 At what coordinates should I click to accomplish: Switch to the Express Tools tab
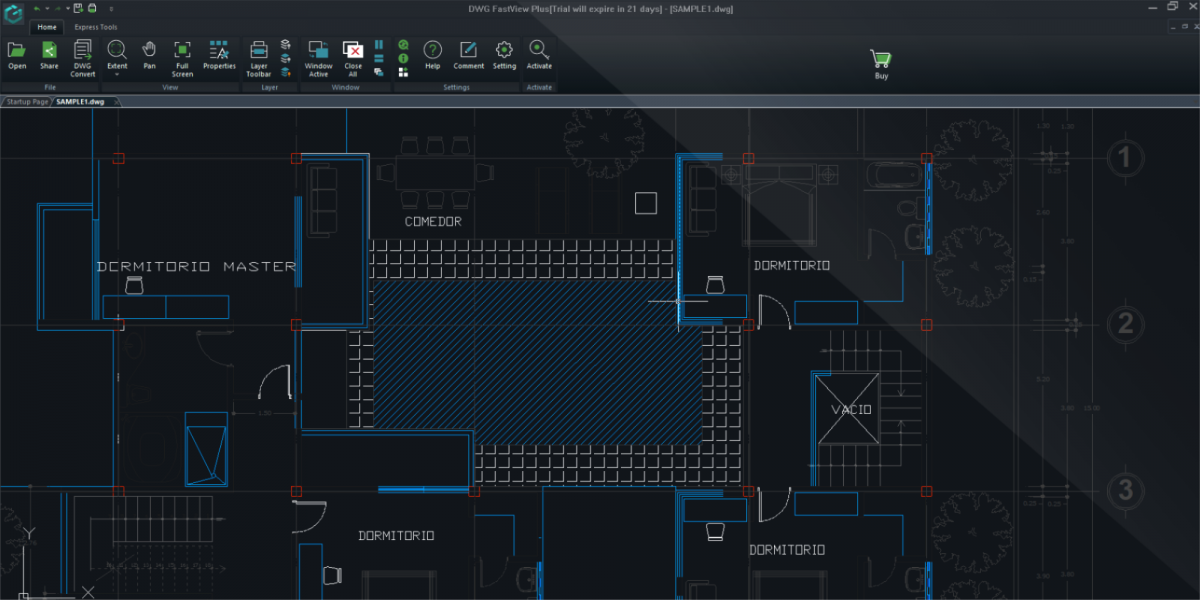[x=95, y=27]
